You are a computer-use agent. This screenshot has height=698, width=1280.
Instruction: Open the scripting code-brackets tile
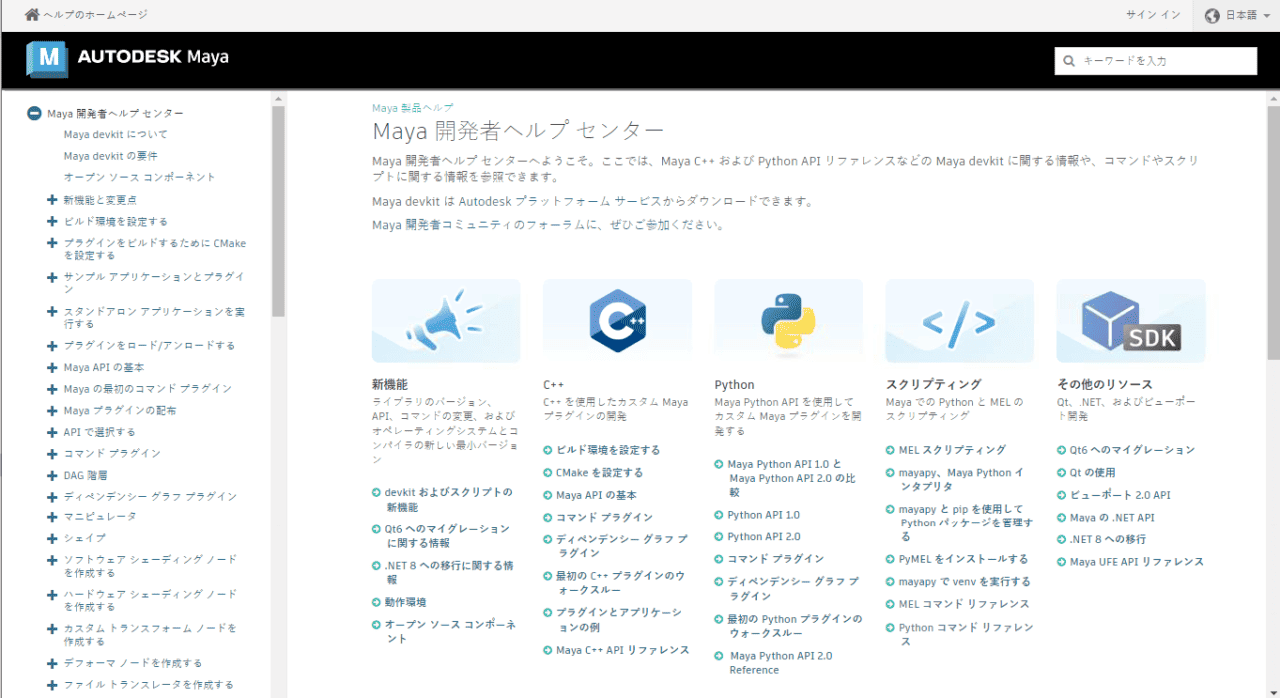click(959, 320)
